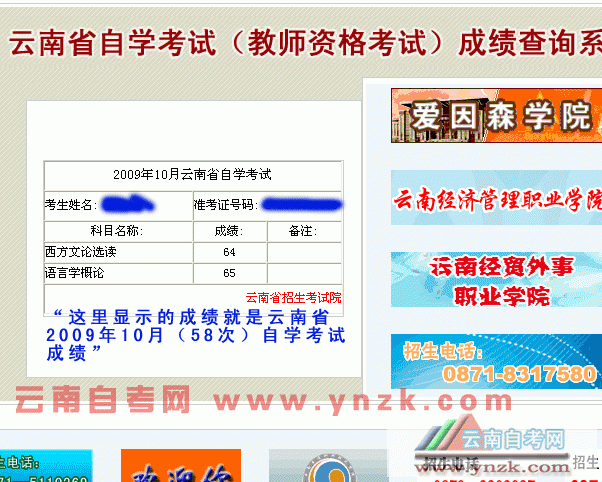
Task: Open the 云南经济管理职业学院 banner
Action: pos(497,198)
